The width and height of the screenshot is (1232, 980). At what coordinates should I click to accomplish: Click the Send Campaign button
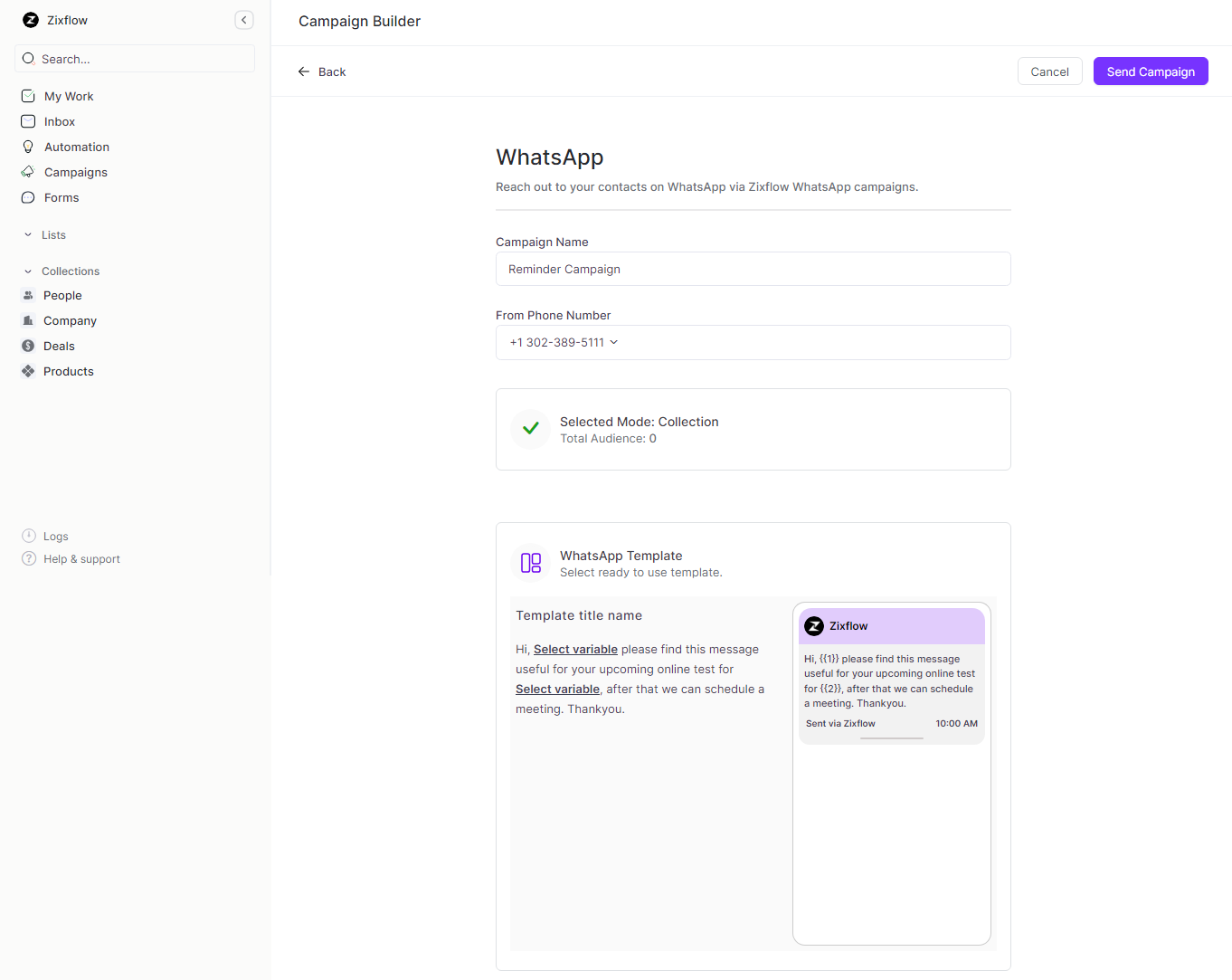(x=1150, y=71)
